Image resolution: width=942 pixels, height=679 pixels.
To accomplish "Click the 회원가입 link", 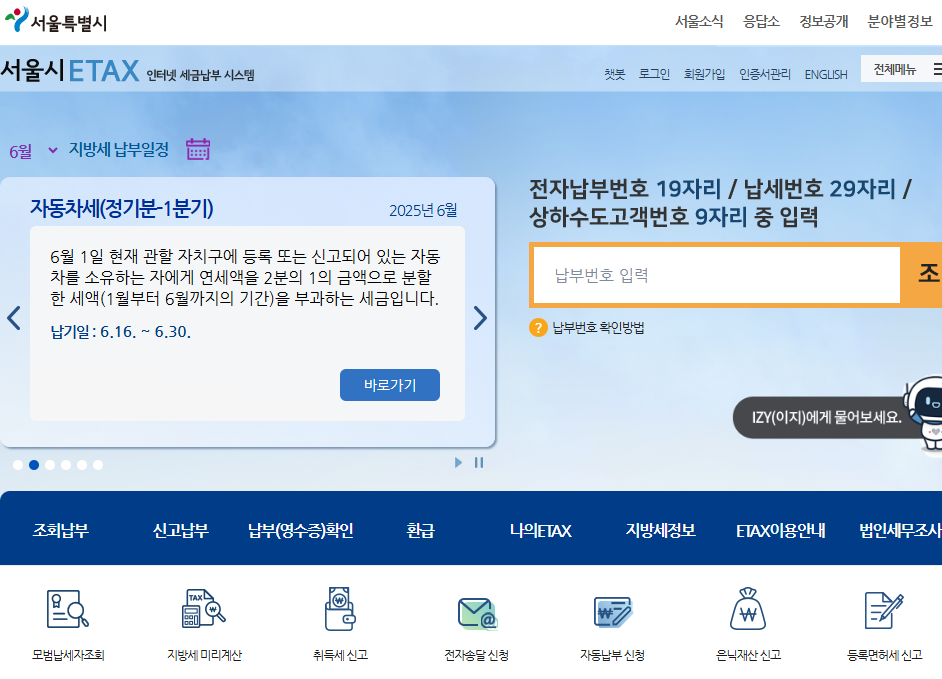I will [x=704, y=74].
